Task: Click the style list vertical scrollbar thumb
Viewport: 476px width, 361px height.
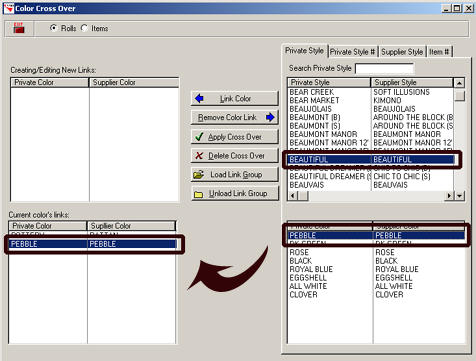Action: coord(460,96)
